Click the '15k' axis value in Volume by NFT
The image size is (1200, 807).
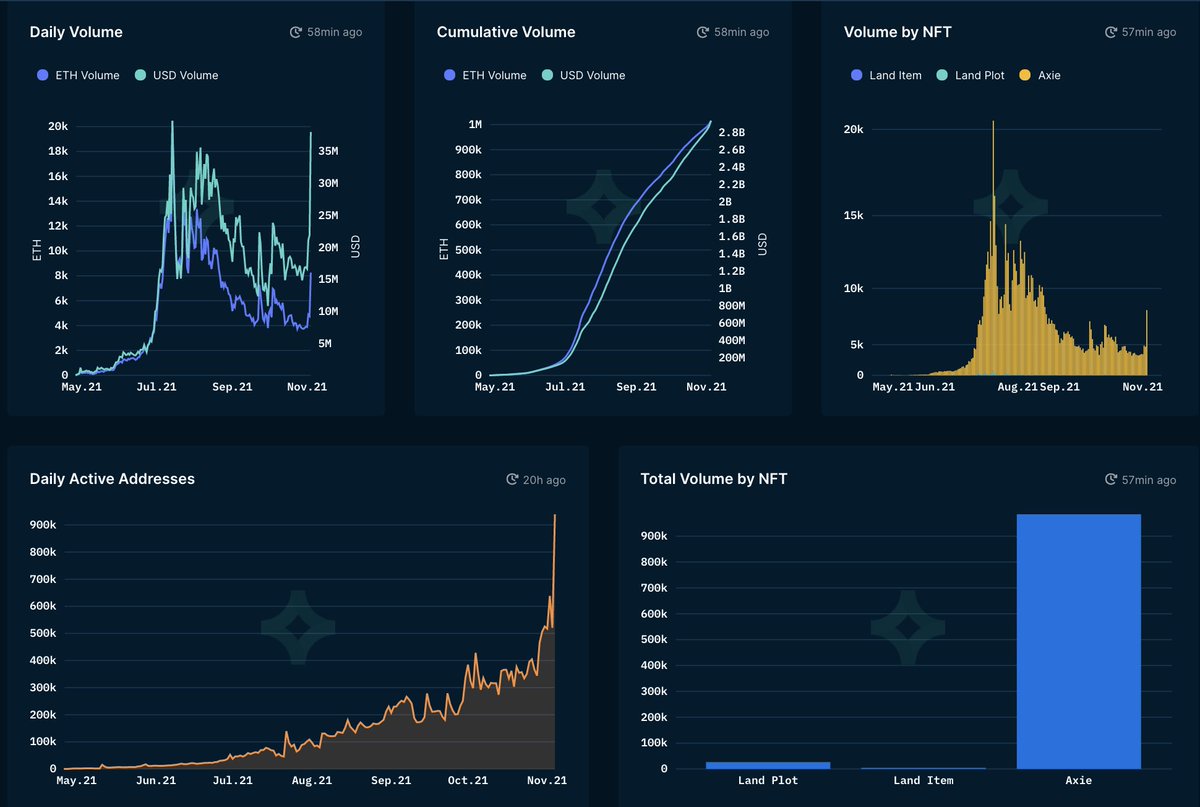[853, 215]
